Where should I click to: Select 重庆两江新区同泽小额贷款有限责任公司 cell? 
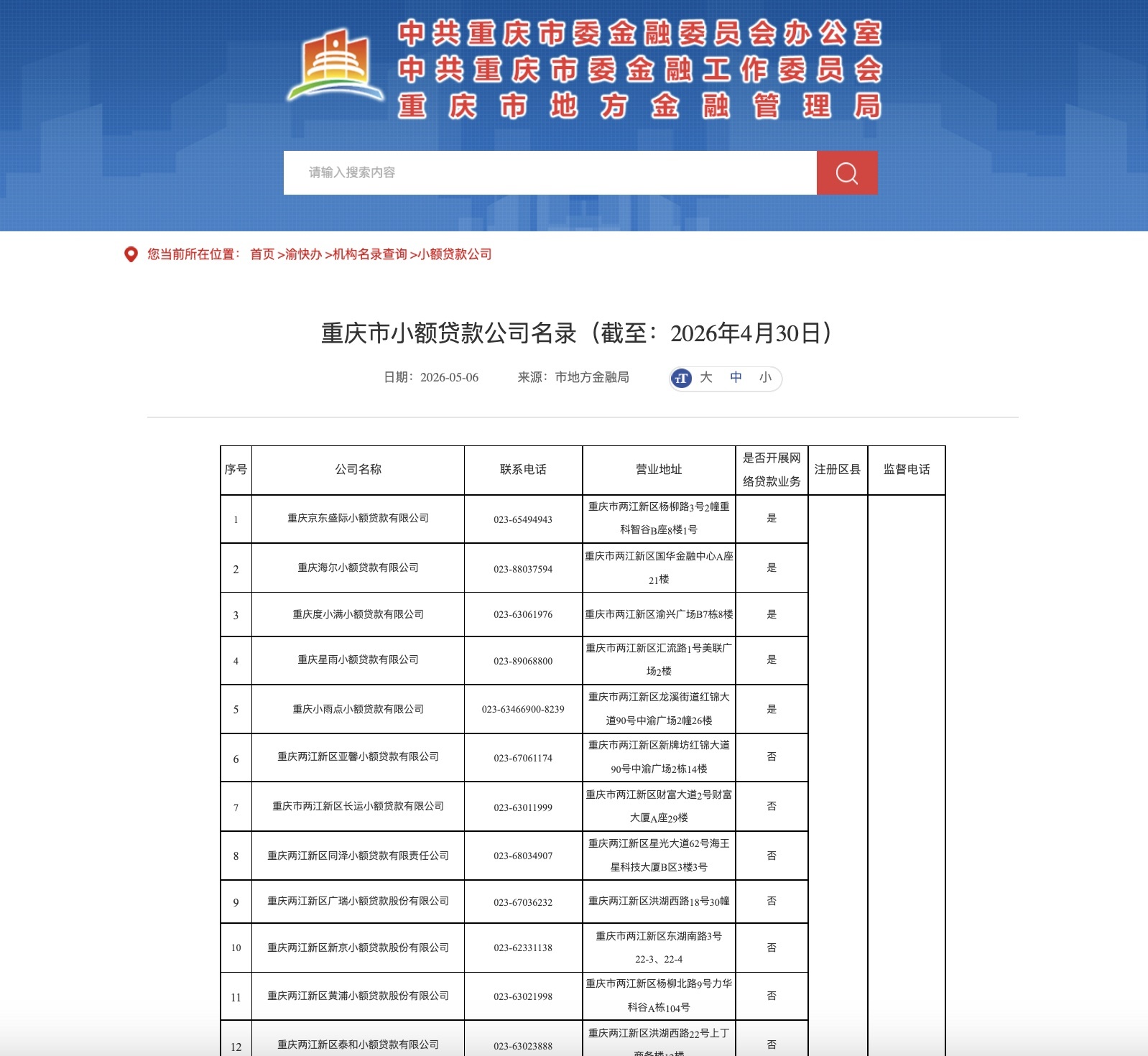coord(358,856)
